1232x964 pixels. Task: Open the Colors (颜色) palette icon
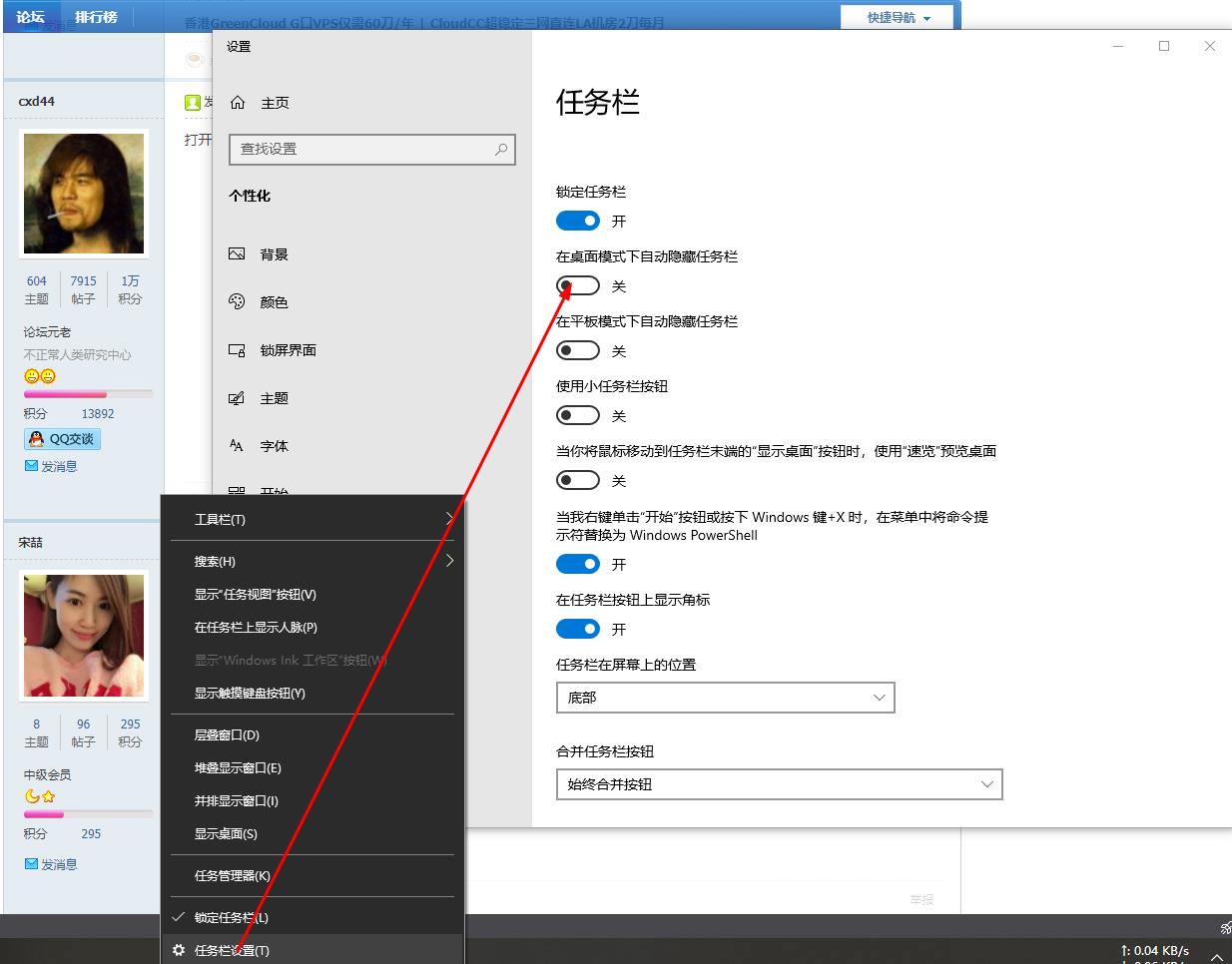(x=238, y=302)
